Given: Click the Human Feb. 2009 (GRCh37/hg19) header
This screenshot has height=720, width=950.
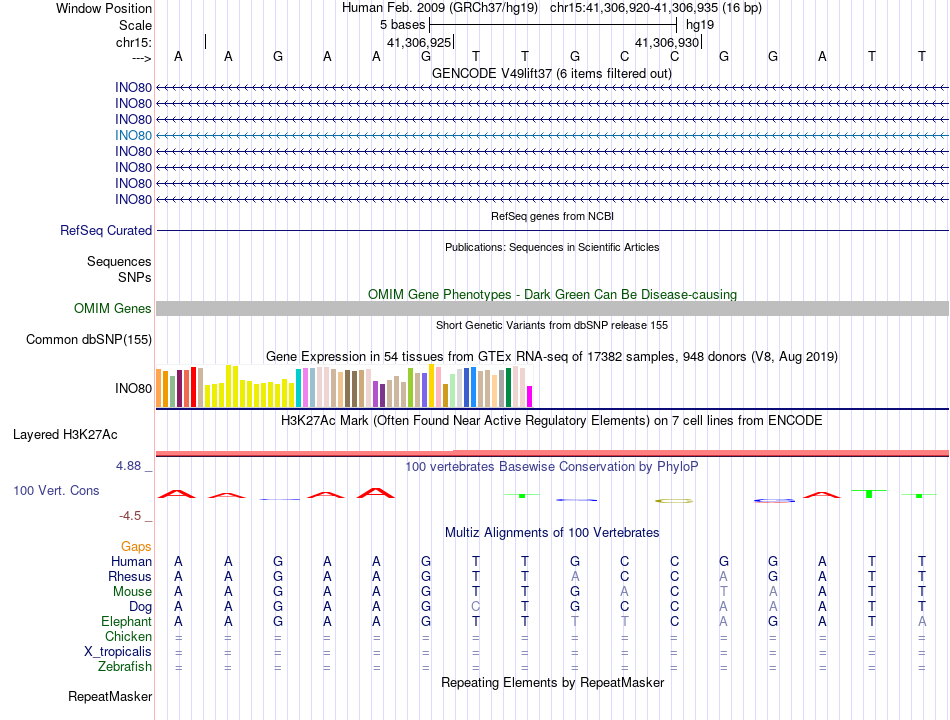Looking at the screenshot, I should tap(440, 8).
